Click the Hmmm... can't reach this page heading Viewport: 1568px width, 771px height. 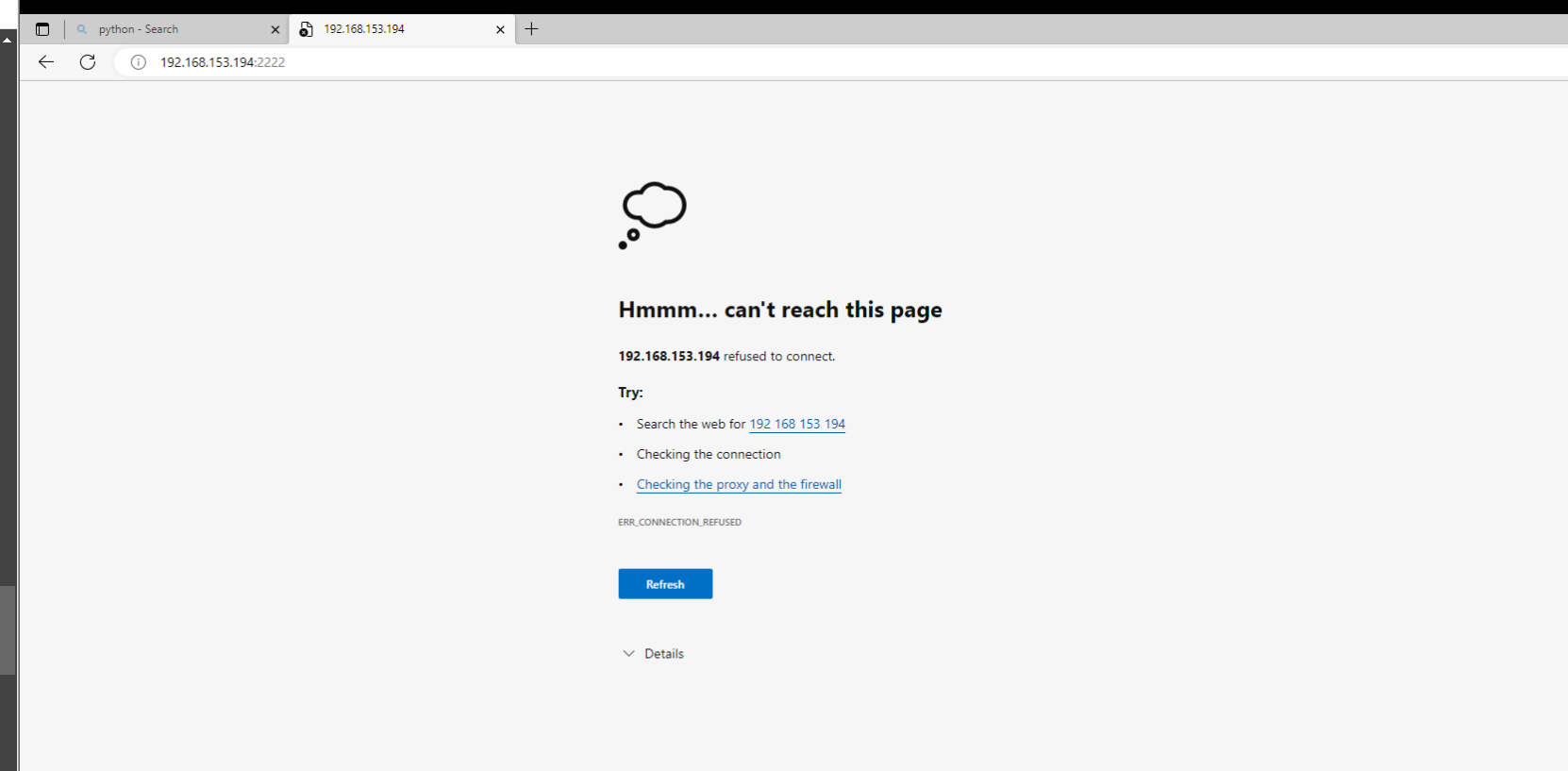click(x=780, y=310)
